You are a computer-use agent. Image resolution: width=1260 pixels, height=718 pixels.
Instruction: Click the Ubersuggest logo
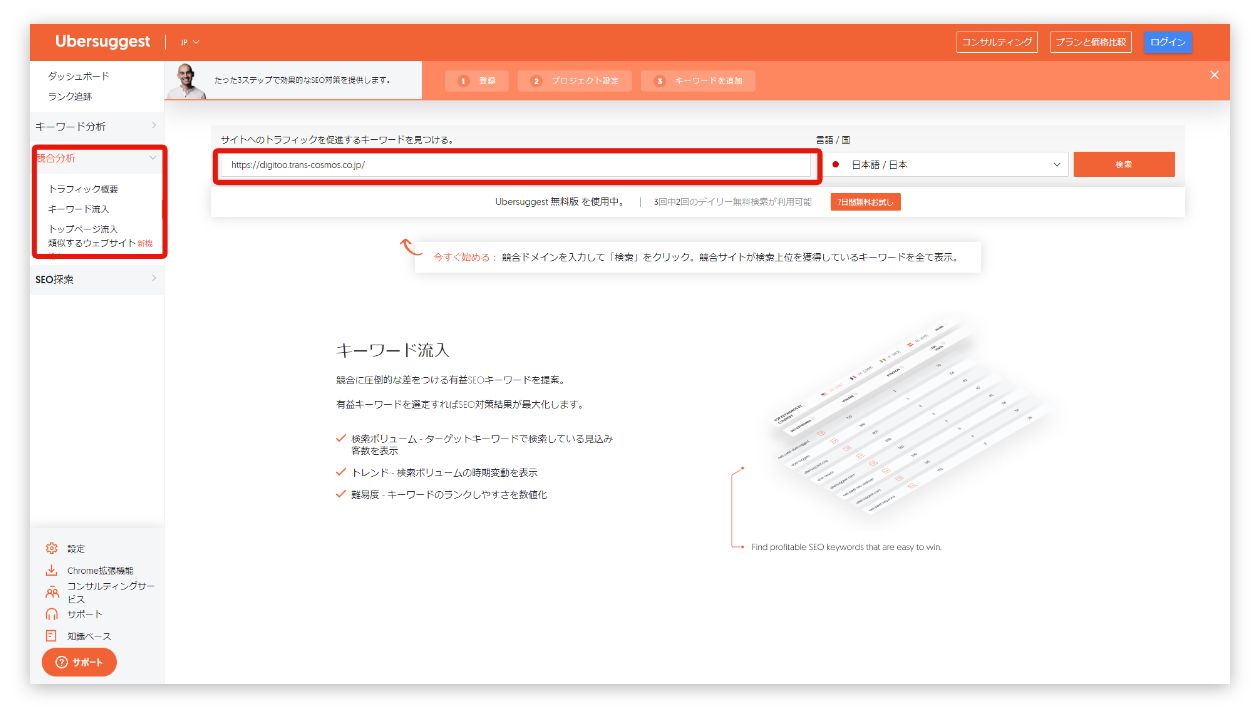click(x=103, y=42)
